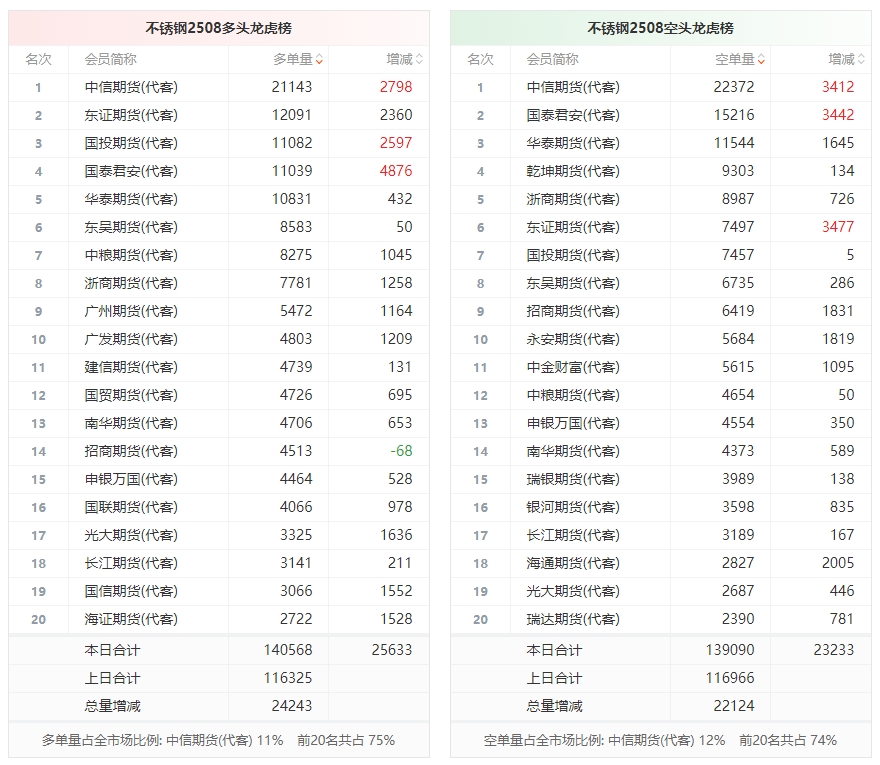Screen dimensions: 880x765
Task: Click 不锈钢2508多头龙虎榜 title
Action: [219, 28]
